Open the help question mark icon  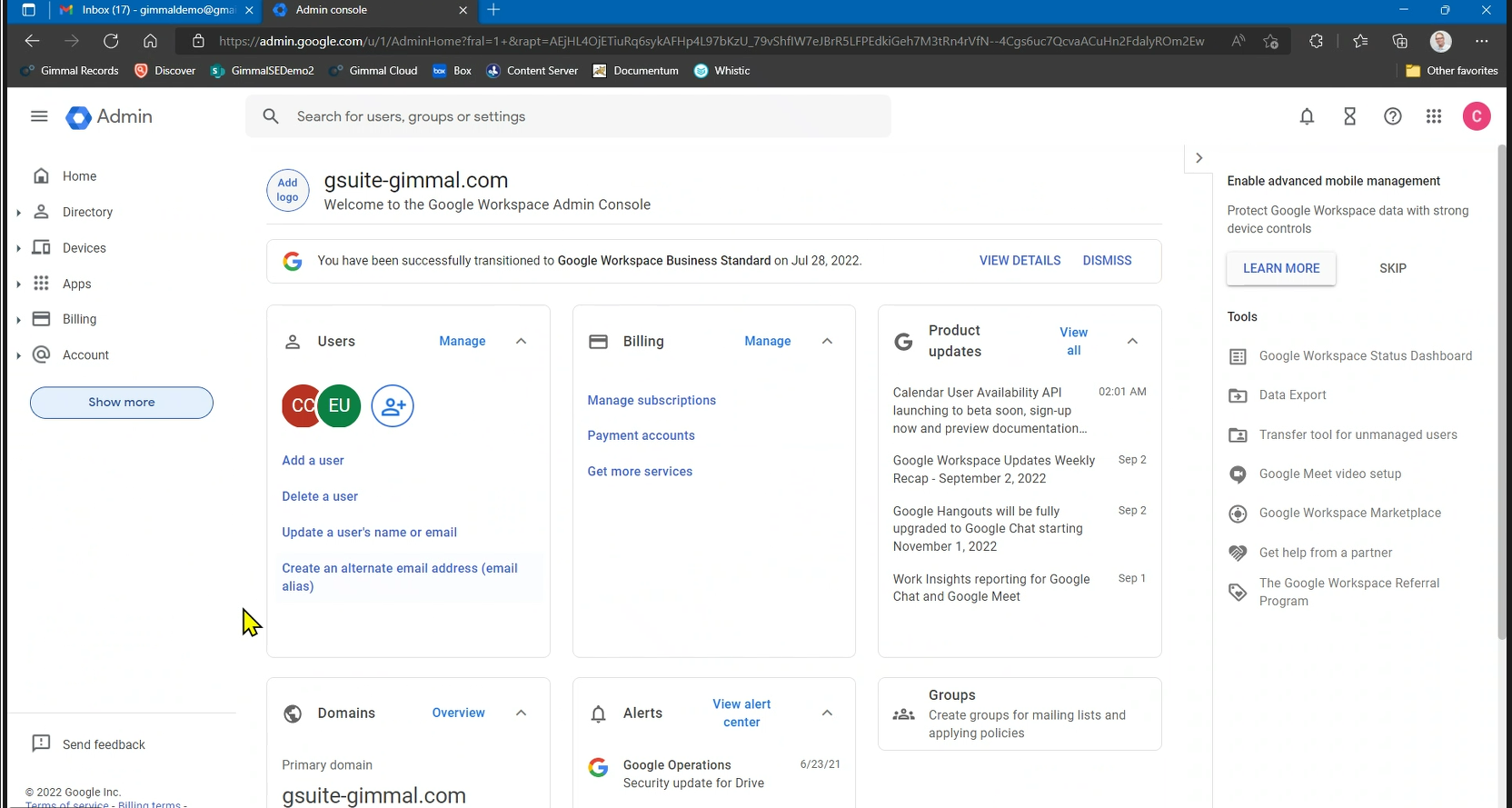point(1392,116)
